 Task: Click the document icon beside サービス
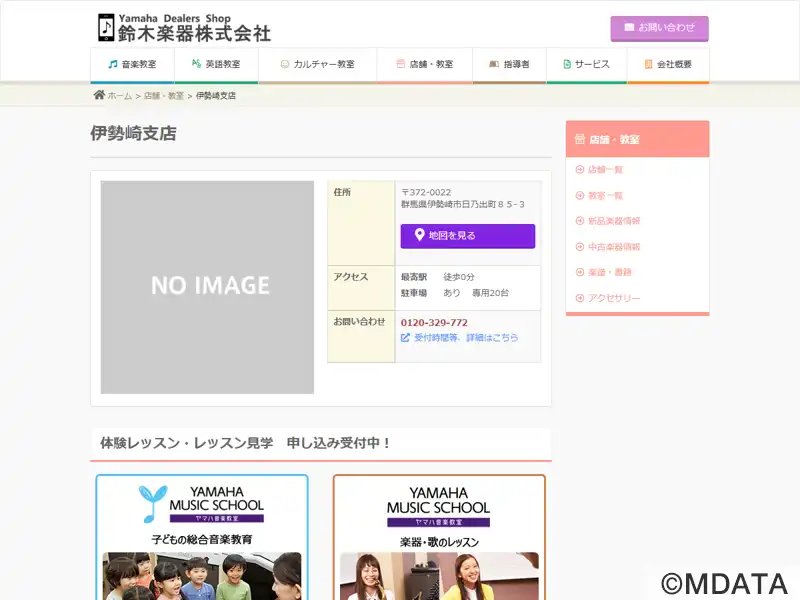coord(567,64)
